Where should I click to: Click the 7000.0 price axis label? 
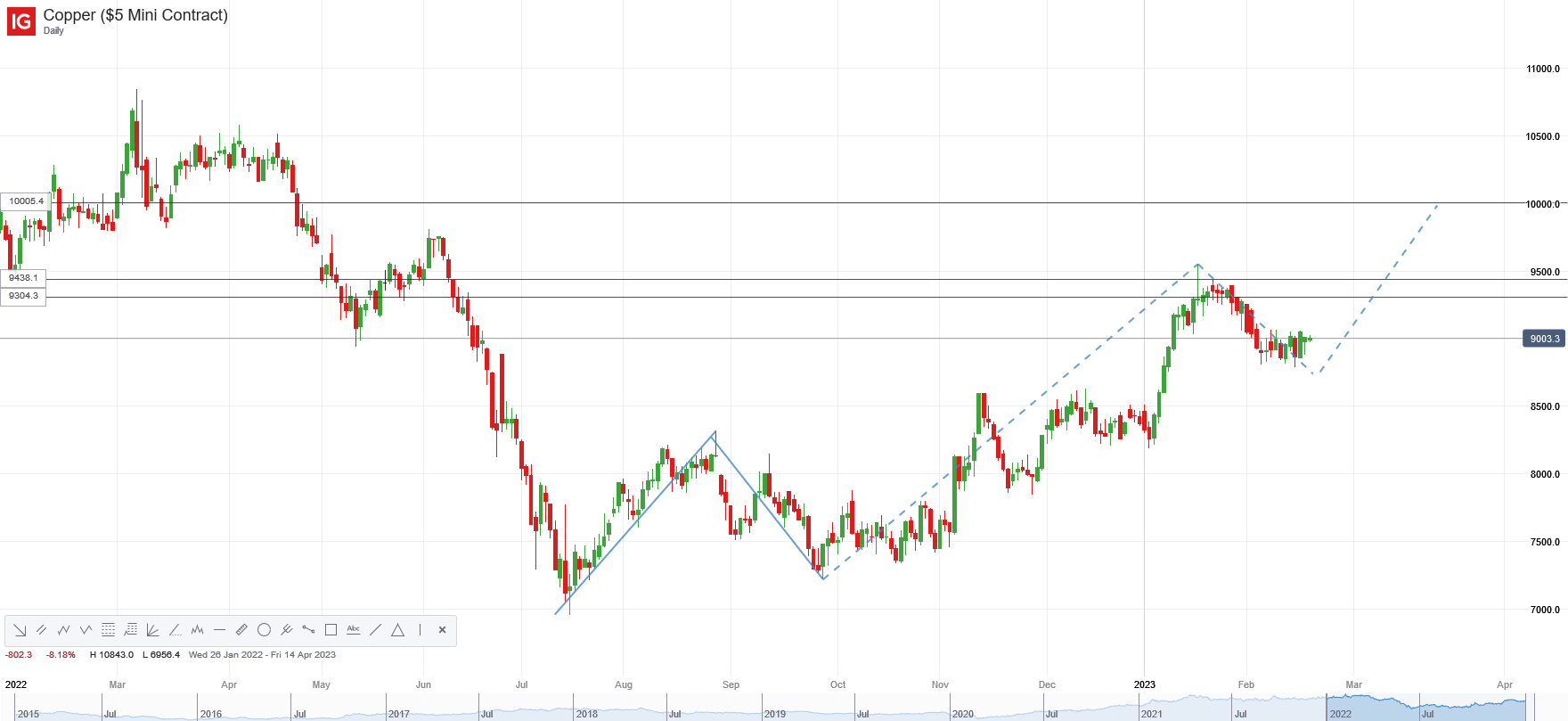click(x=1545, y=610)
